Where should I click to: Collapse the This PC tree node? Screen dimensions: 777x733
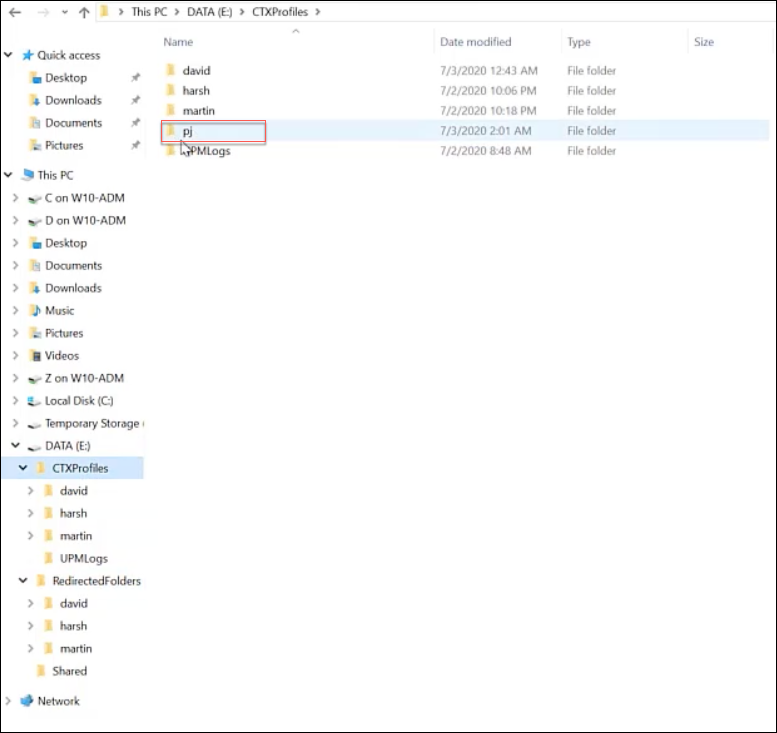pos(8,175)
